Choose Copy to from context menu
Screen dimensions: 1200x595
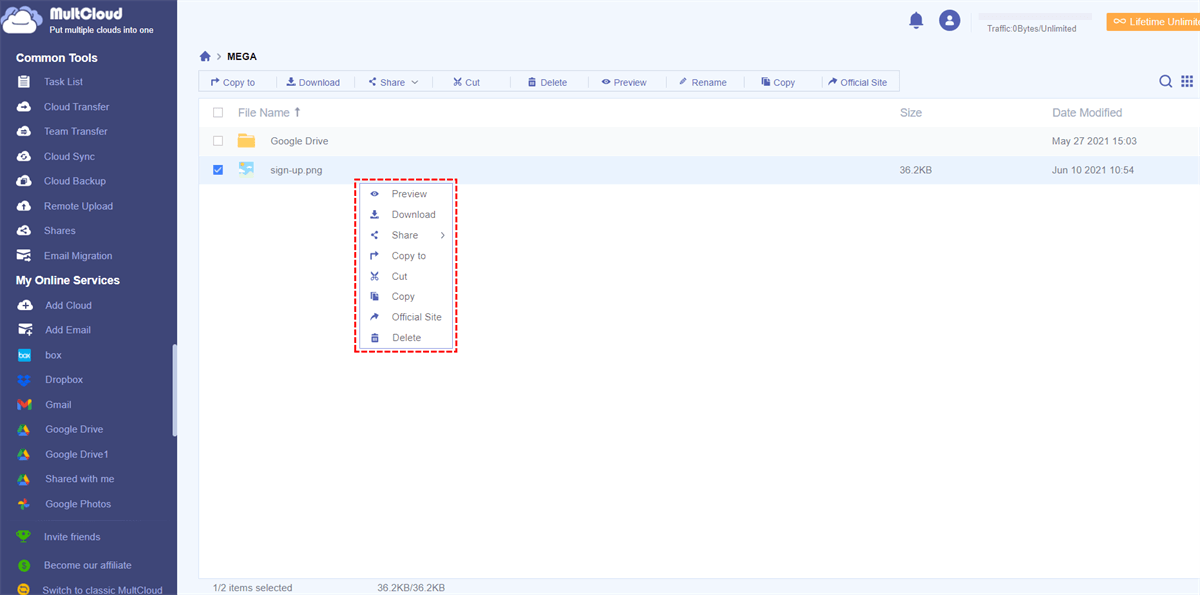point(407,256)
